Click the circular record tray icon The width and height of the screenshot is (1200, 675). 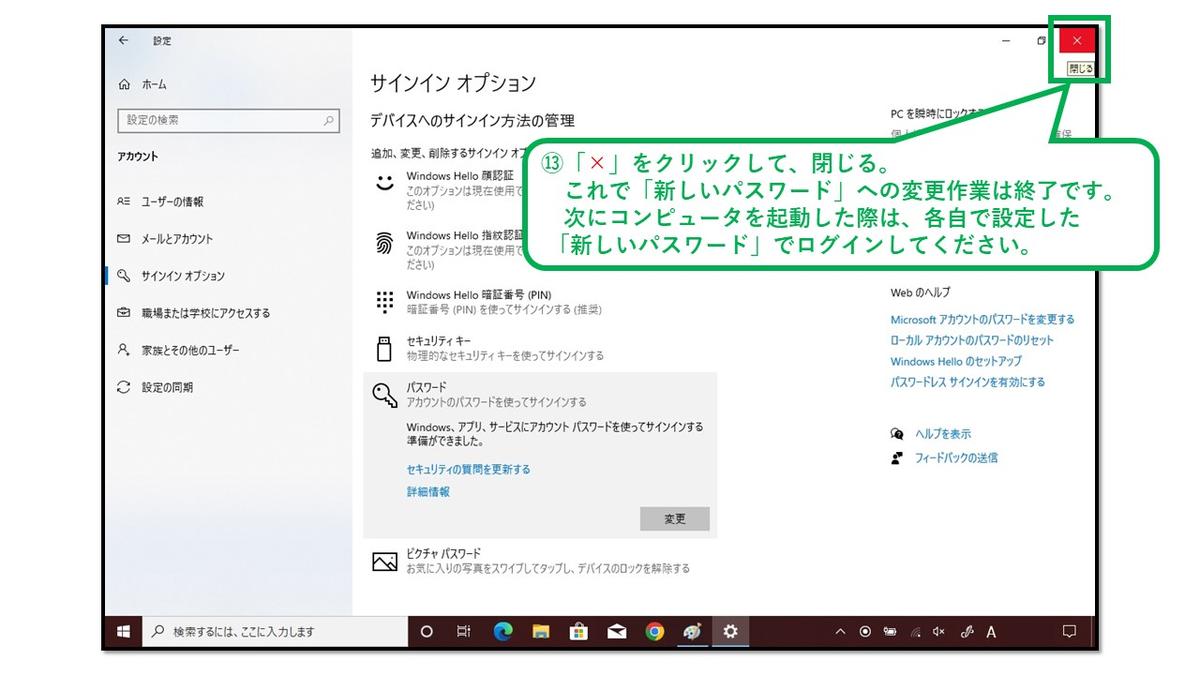(865, 631)
